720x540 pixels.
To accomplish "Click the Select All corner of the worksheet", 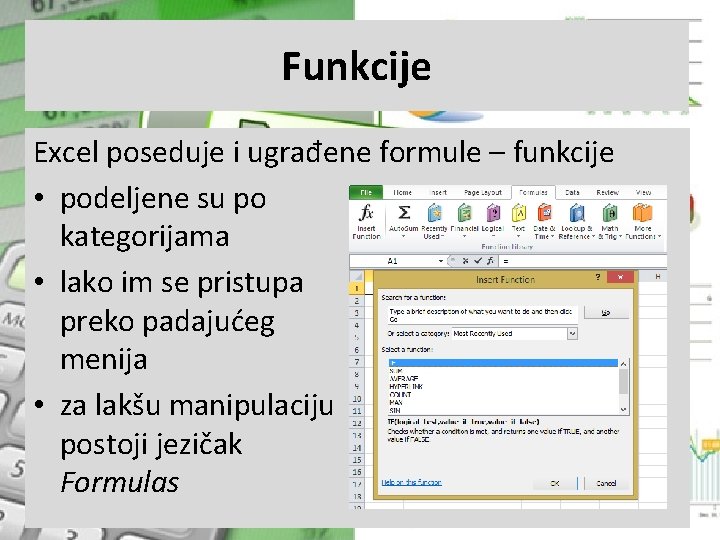I will (x=356, y=276).
